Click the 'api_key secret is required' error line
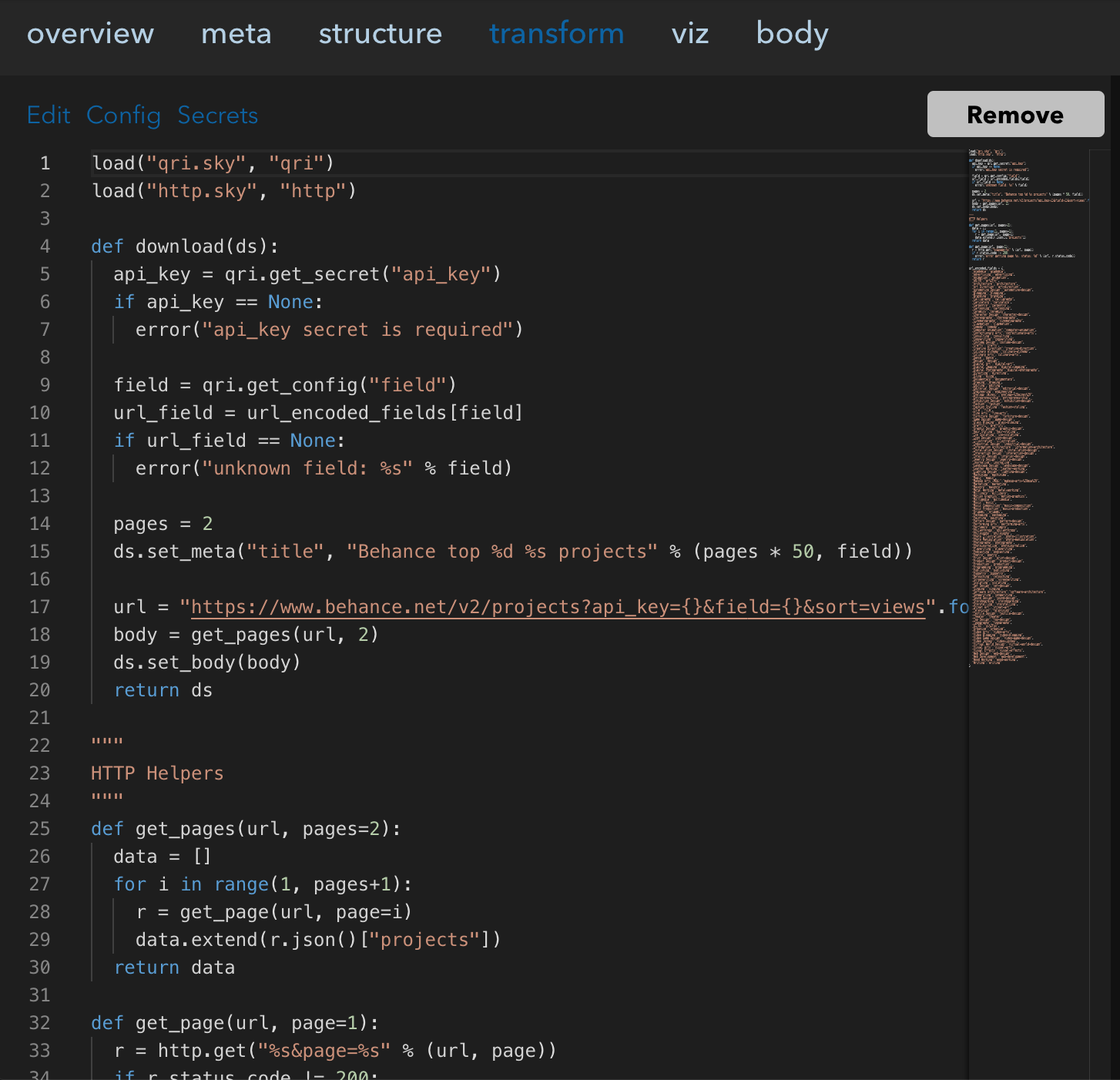 pyautogui.click(x=330, y=330)
